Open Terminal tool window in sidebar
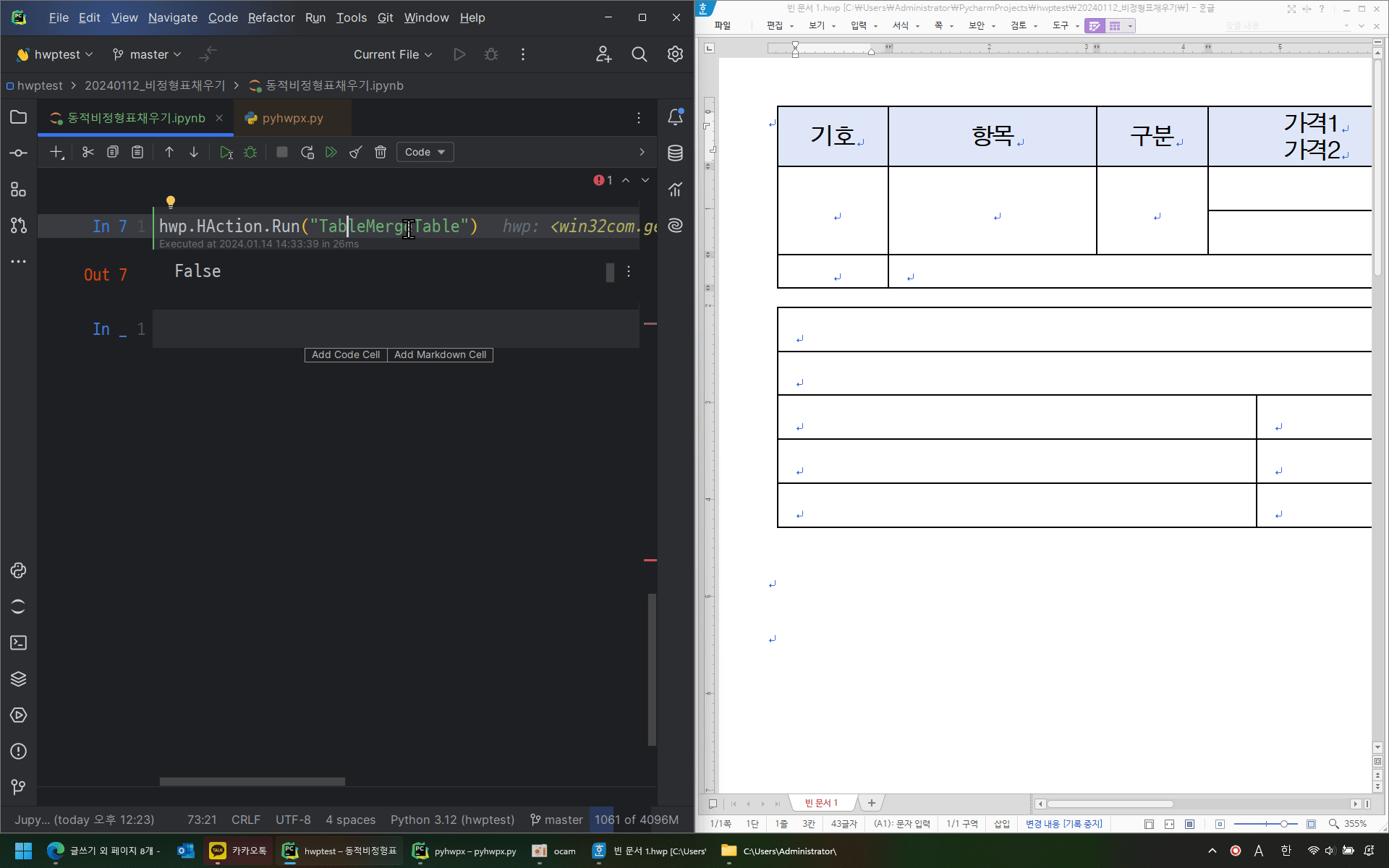This screenshot has height=868, width=1389. 19,643
